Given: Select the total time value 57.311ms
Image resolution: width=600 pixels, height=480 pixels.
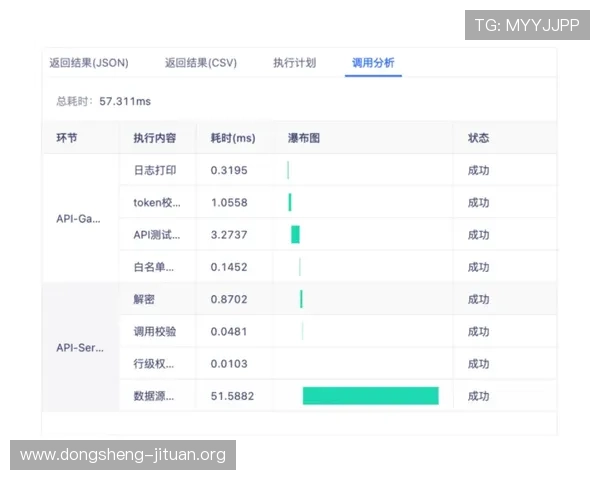Looking at the screenshot, I should [x=125, y=101].
